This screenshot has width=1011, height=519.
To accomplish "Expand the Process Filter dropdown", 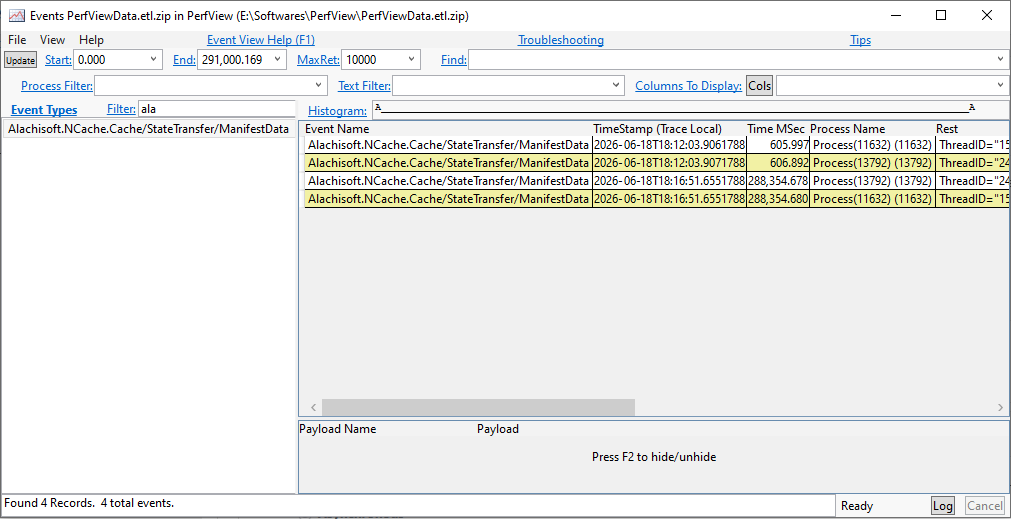I will tap(319, 85).
